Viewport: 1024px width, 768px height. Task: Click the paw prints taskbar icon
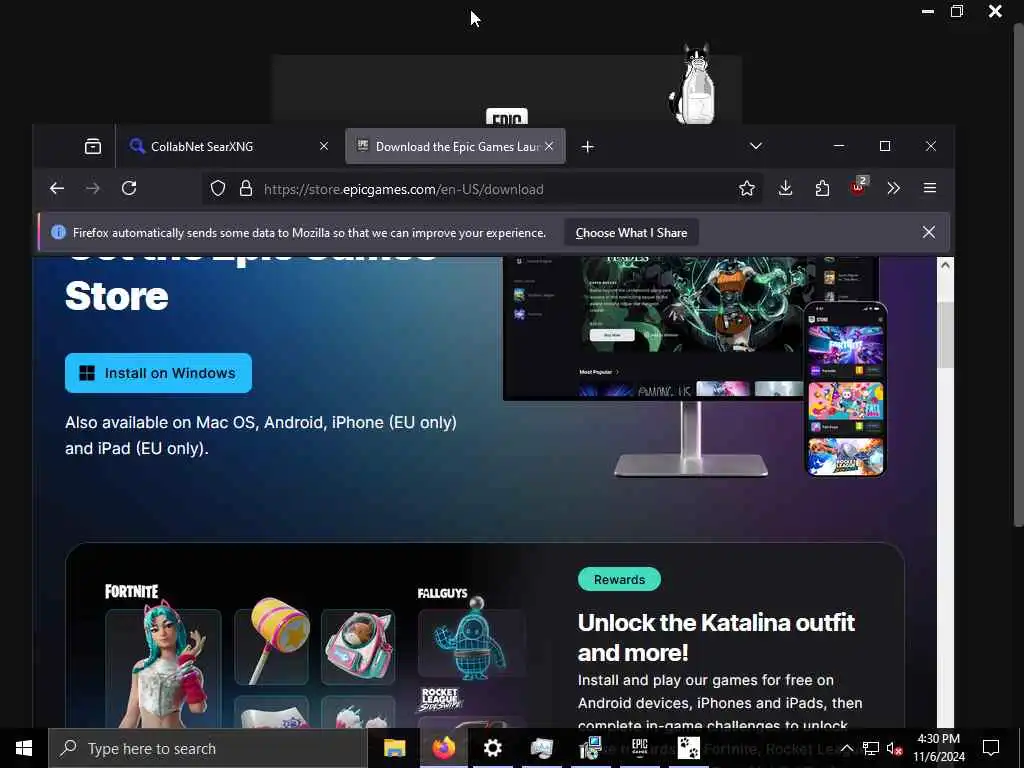(688, 748)
